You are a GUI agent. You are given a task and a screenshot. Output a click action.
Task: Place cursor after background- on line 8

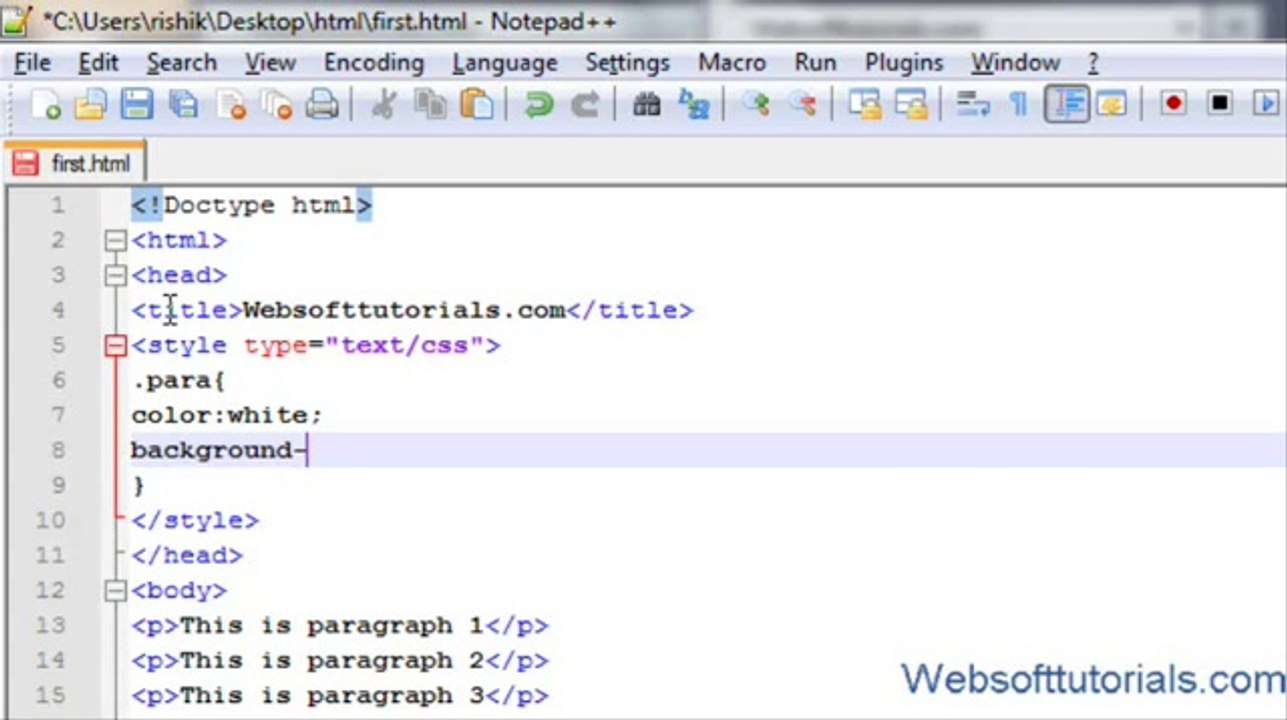point(308,450)
